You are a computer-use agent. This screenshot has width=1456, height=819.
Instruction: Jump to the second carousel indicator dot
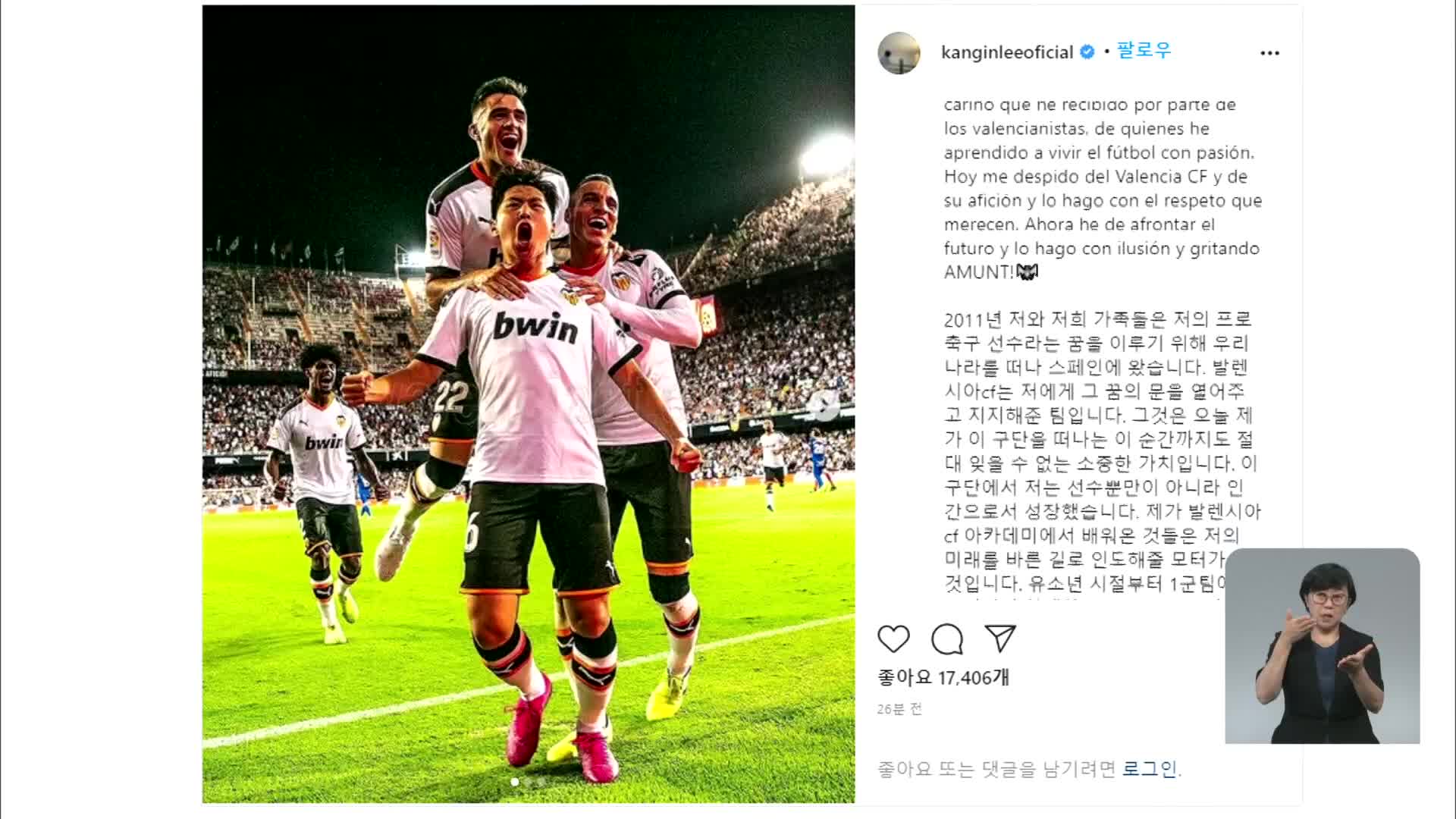pos(528,781)
